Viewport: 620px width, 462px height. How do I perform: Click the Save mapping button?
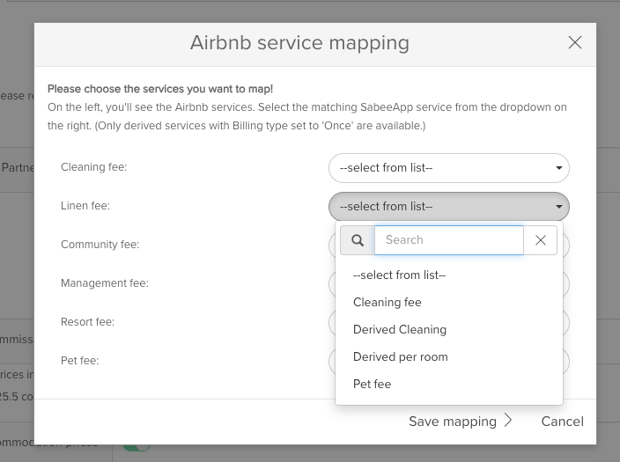point(460,421)
